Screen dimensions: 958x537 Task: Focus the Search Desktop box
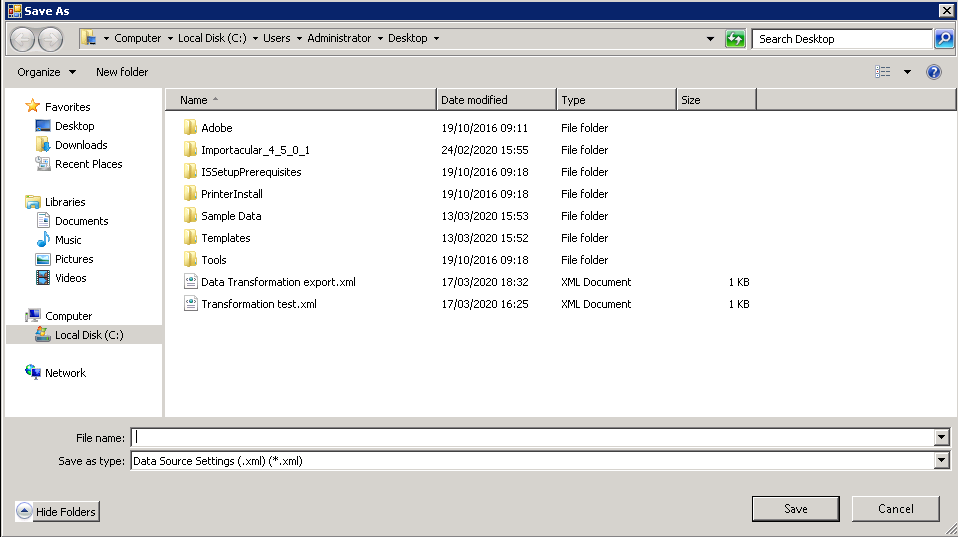pos(842,38)
